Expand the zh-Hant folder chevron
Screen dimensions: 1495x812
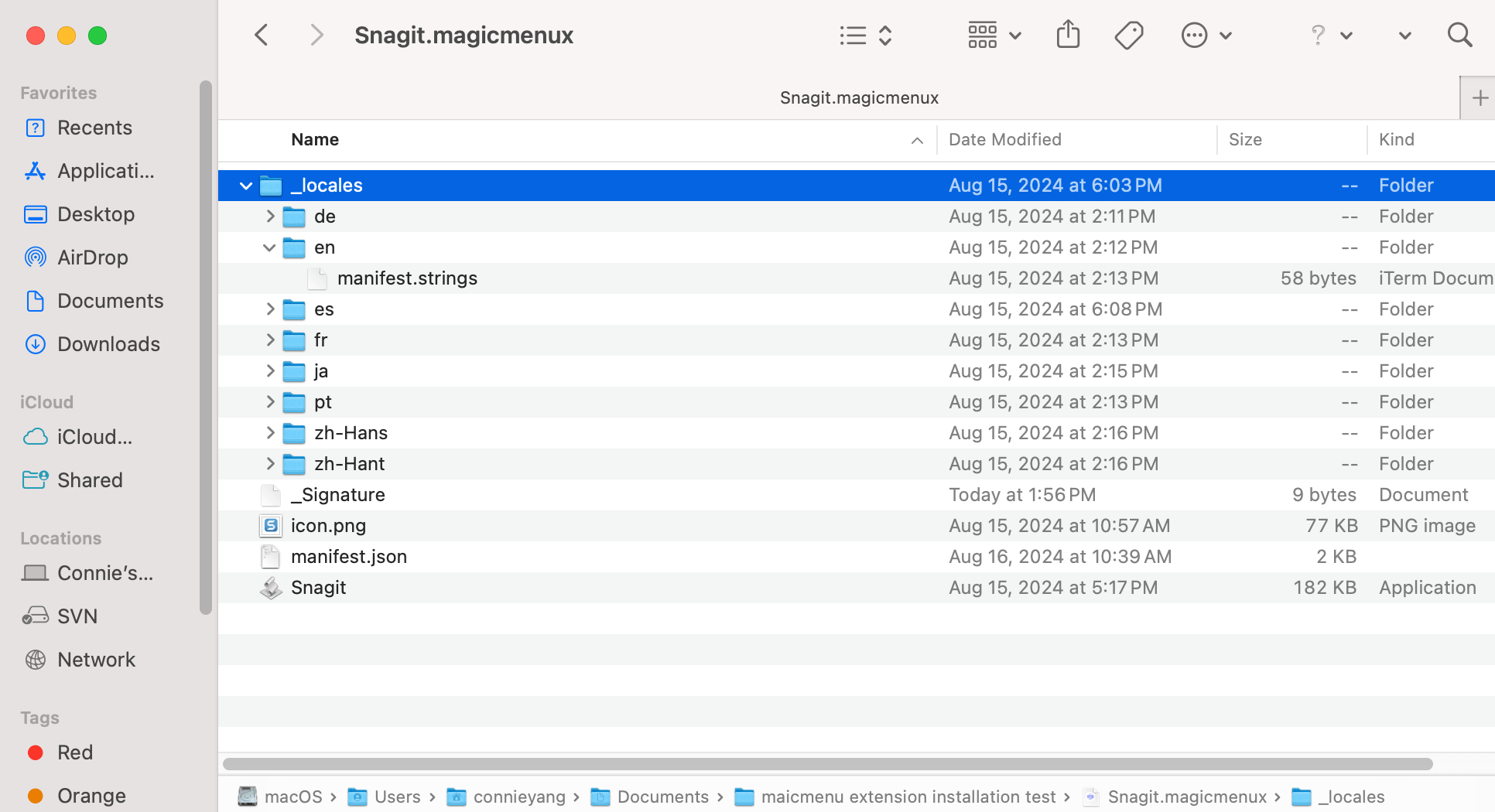270,464
